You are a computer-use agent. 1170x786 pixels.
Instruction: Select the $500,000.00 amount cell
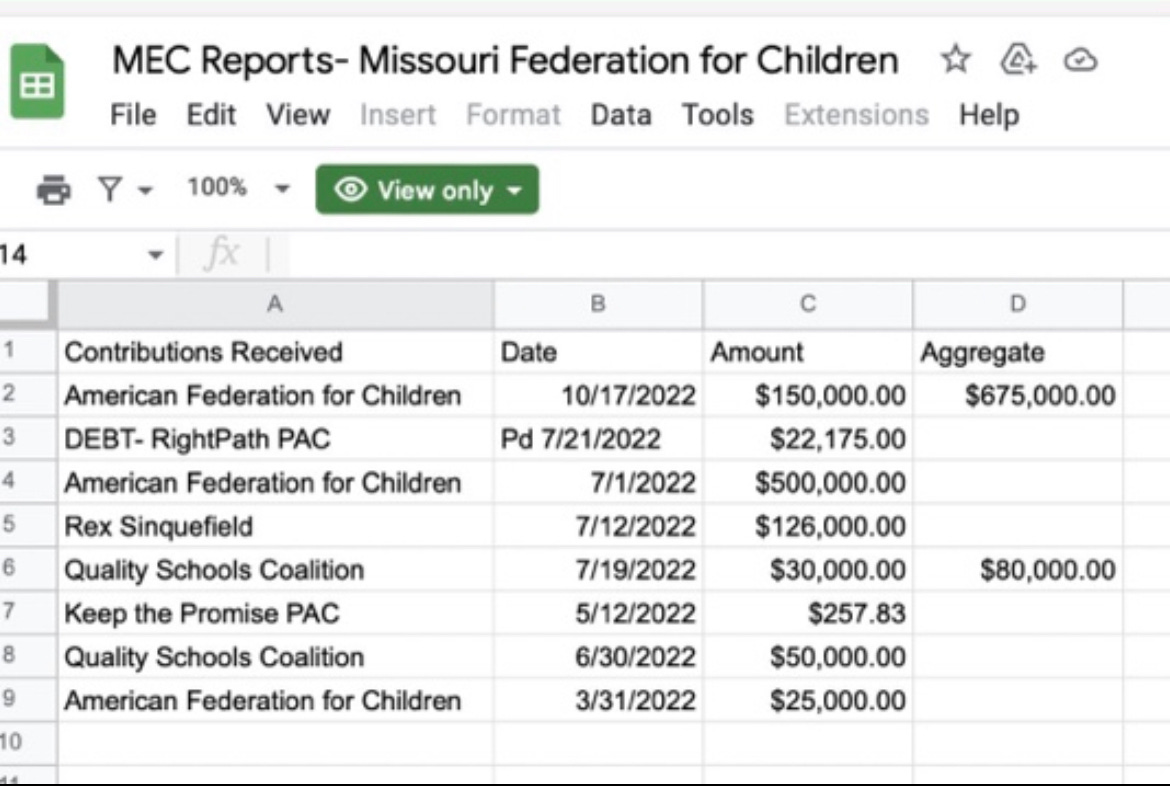pos(807,482)
